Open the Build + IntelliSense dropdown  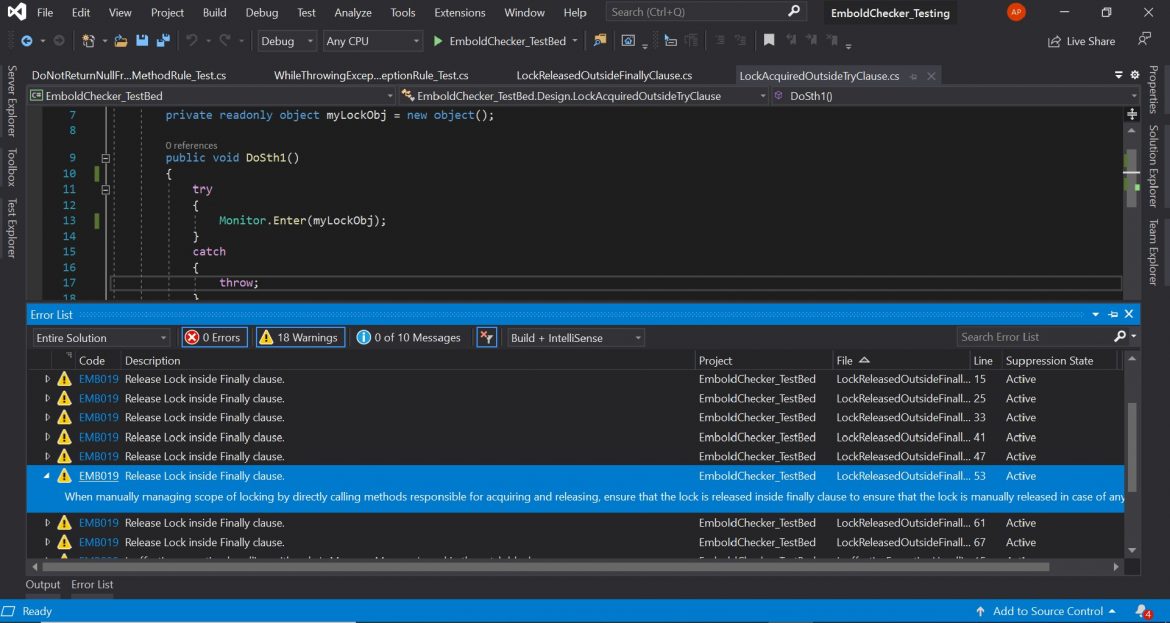[575, 337]
